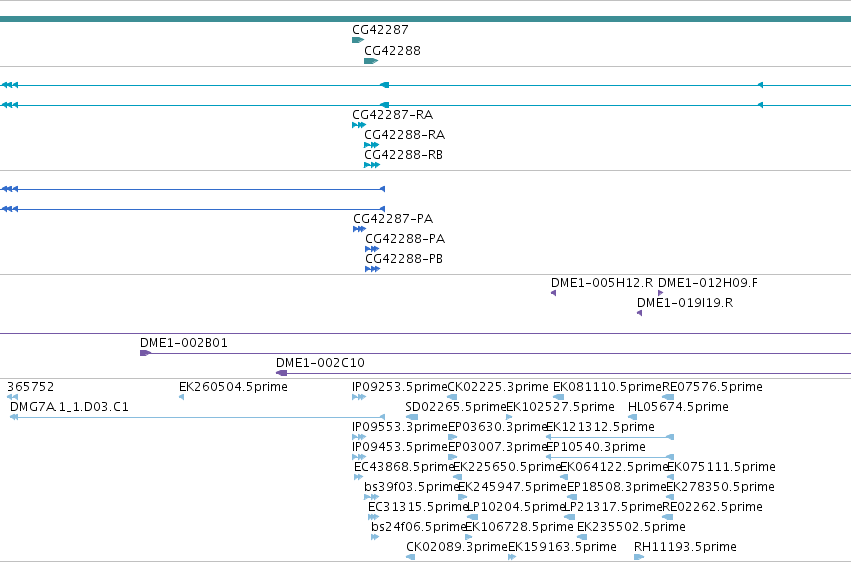Select the DME1-002C10 clone label
Screen dimensions: 851x562
point(320,363)
